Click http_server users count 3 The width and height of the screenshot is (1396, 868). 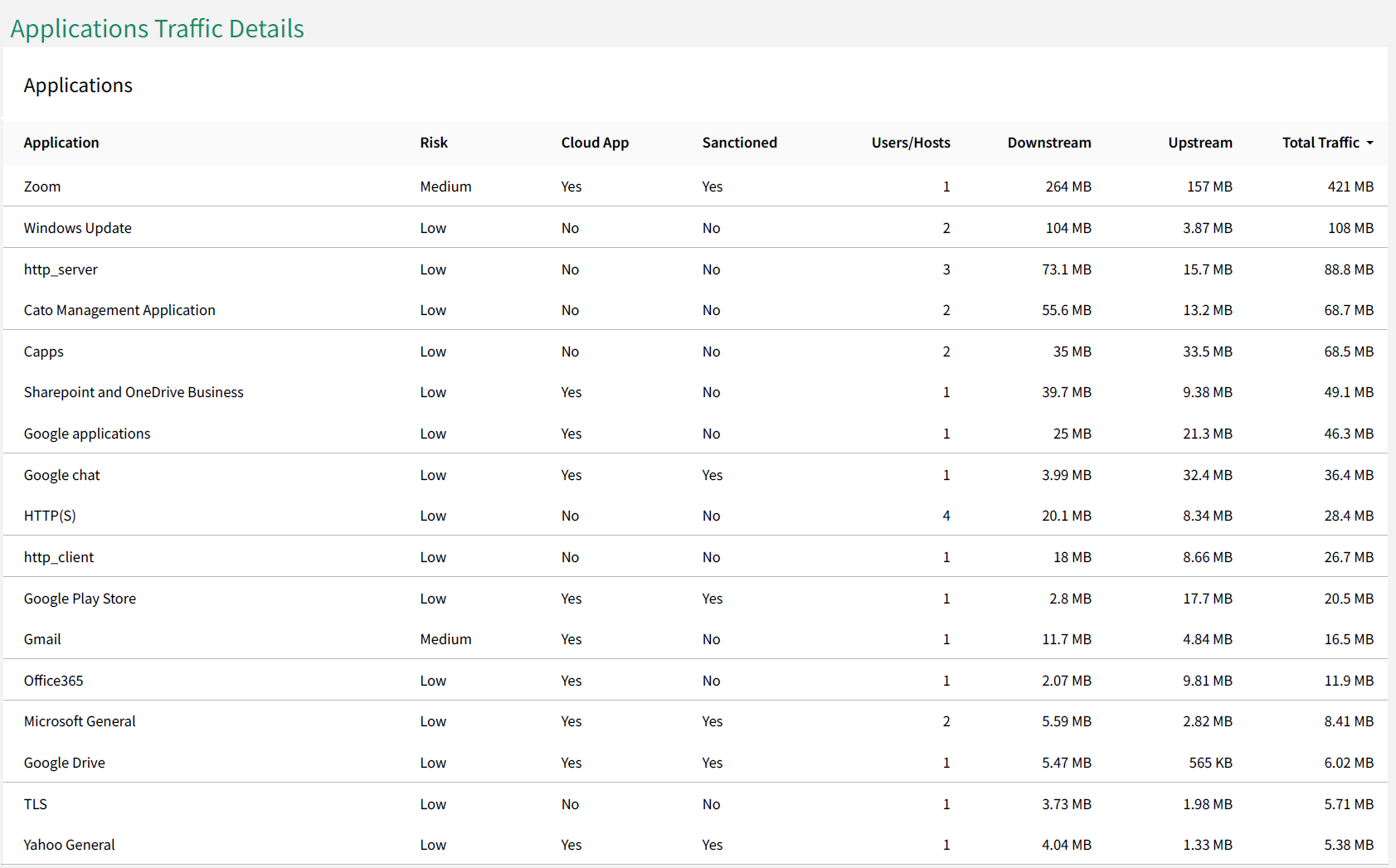click(946, 269)
